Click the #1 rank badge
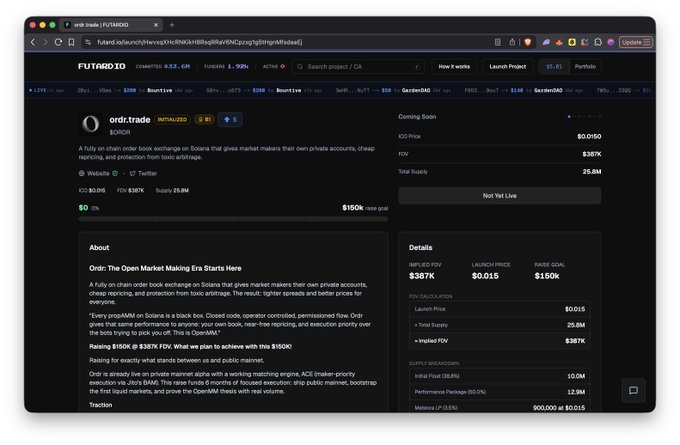Viewport: 680px width, 445px height. (204, 119)
